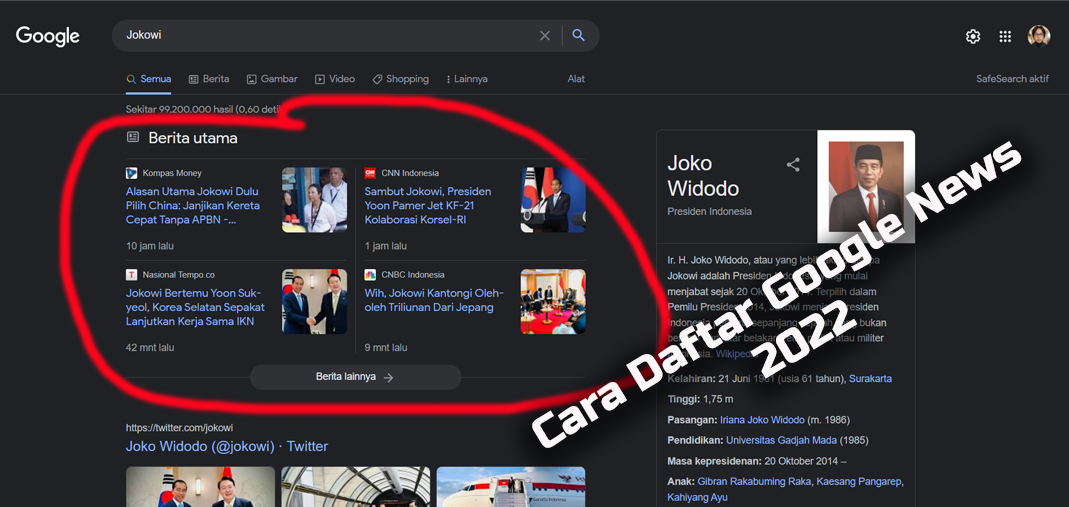The image size is (1069, 507).
Task: Click the CNN Indonesia source icon
Action: (370, 173)
